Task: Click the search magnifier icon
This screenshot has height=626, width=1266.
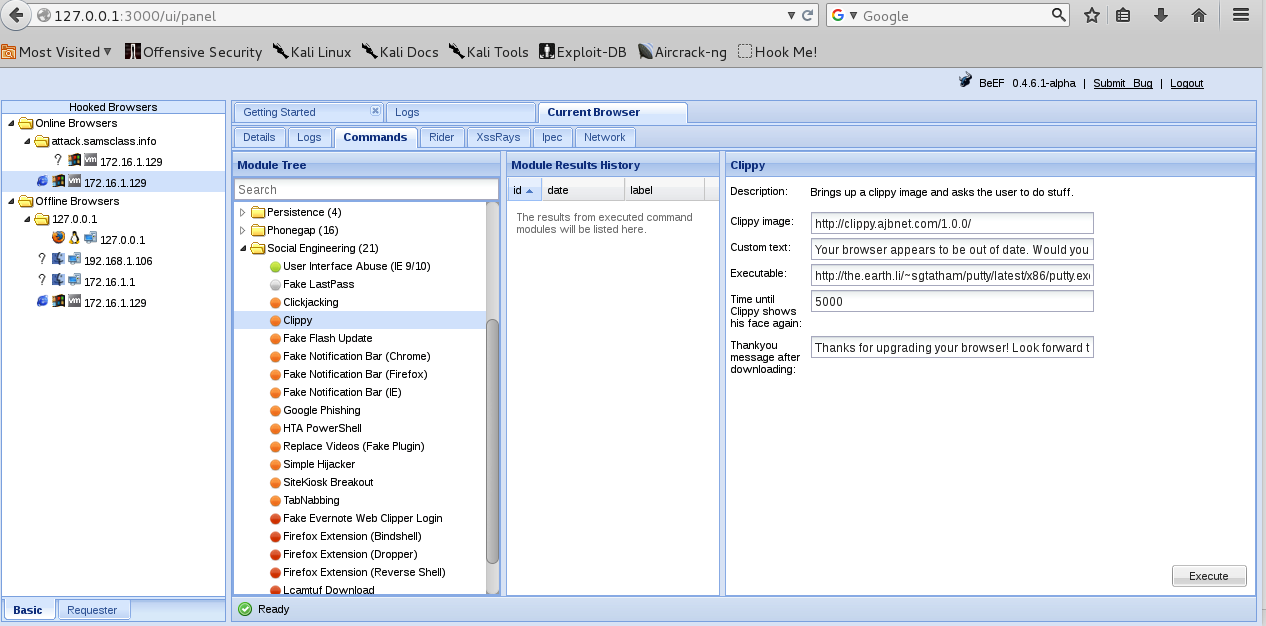Action: pos(1059,15)
